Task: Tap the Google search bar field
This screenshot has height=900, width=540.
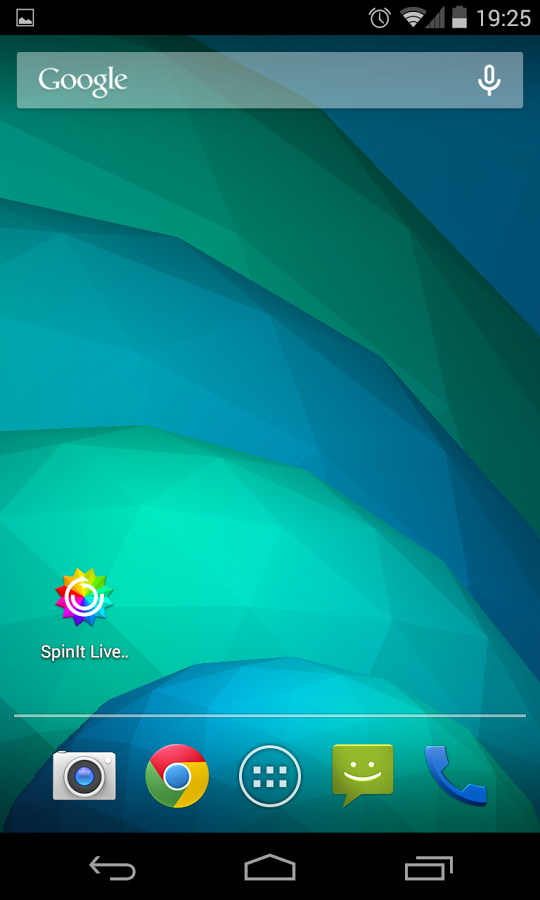Action: (x=270, y=80)
